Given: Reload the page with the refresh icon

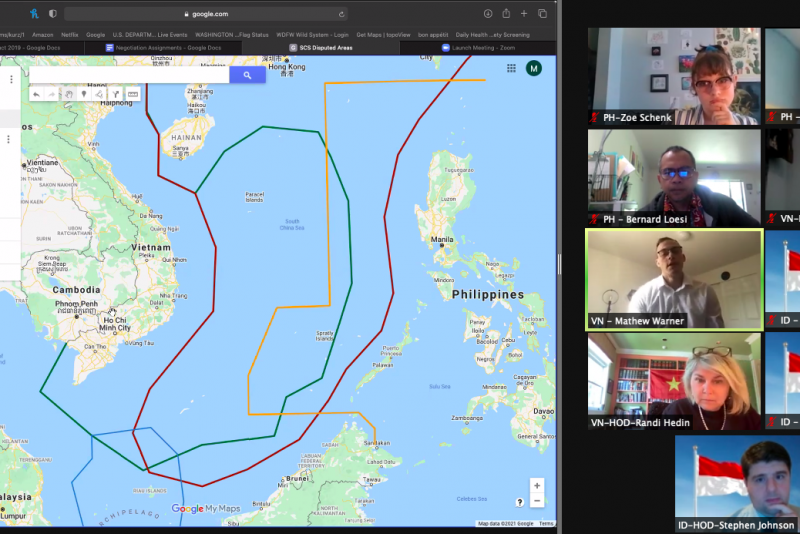Looking at the screenshot, I should 341,14.
